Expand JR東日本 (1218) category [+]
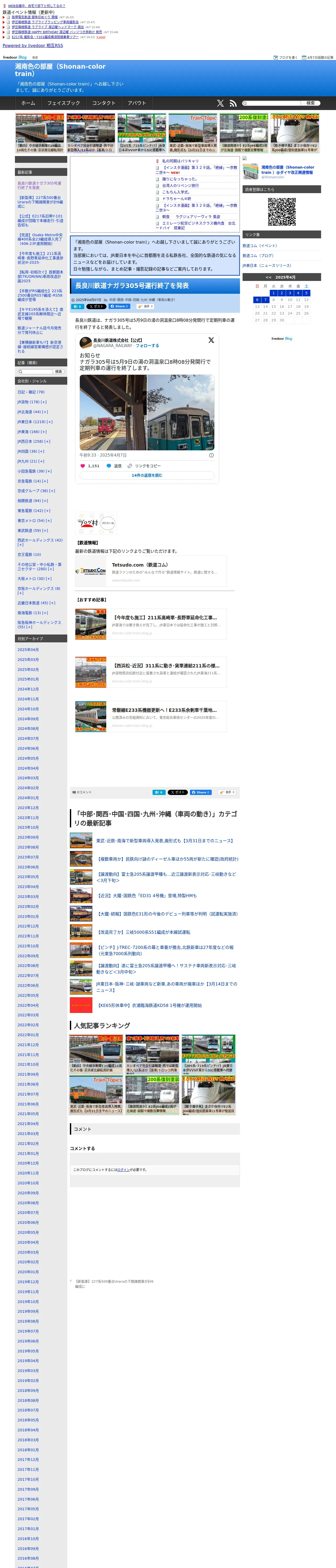 pos(49,422)
